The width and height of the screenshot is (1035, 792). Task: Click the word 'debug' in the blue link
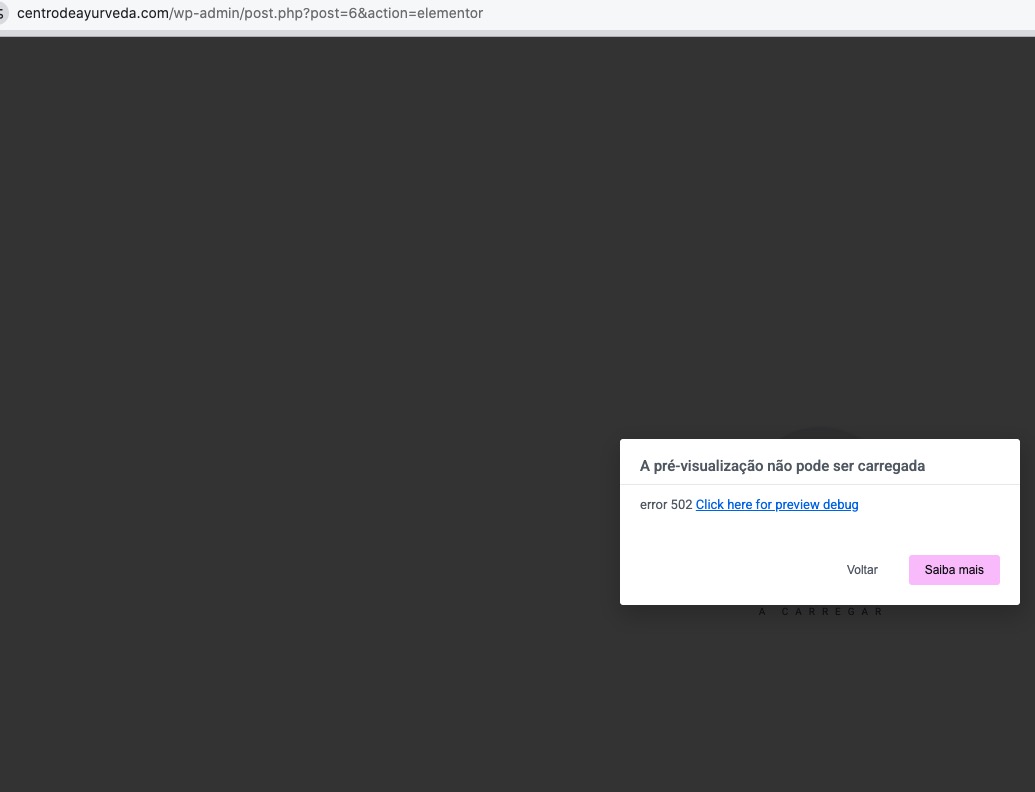(840, 505)
